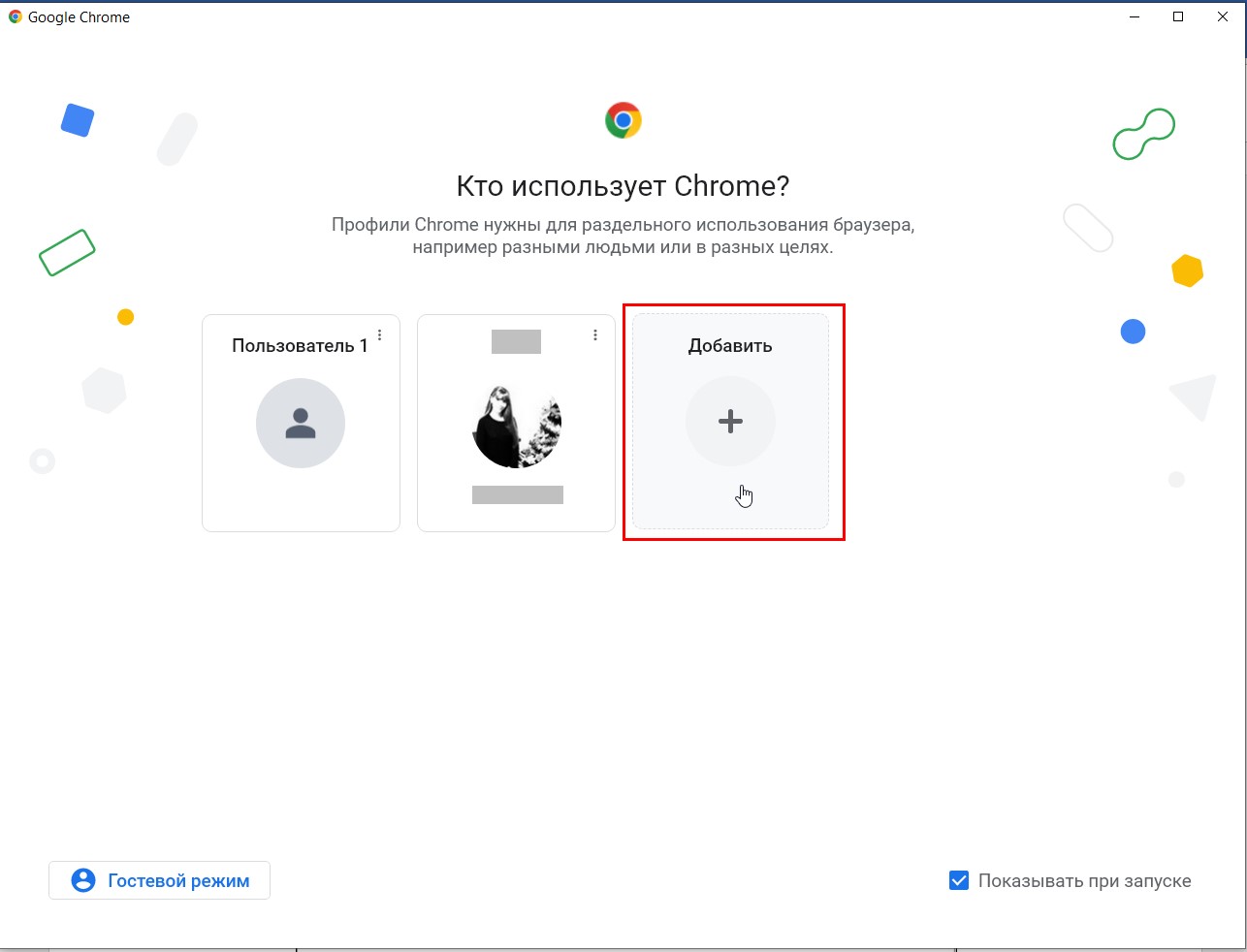The width and height of the screenshot is (1247, 952).
Task: Open Гостевой режим guest mode
Action: [159, 880]
